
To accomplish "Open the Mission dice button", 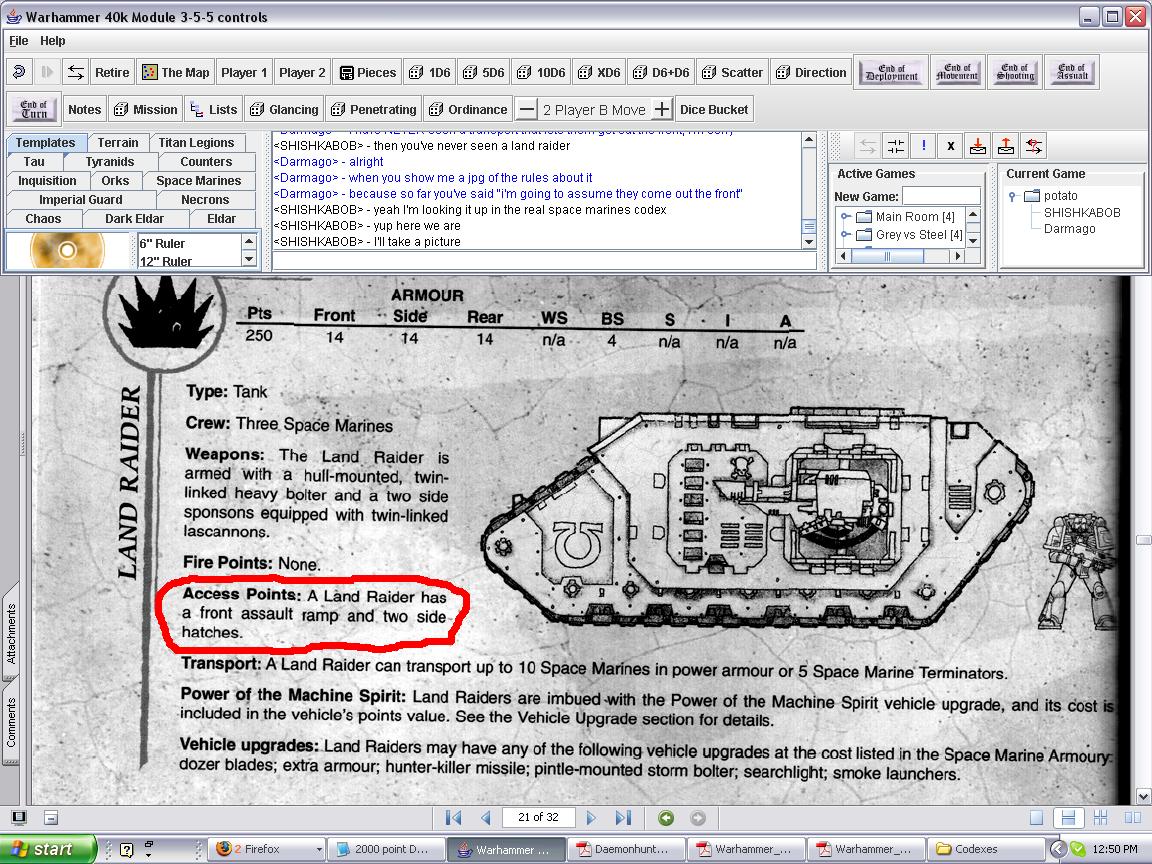I will (x=146, y=109).
